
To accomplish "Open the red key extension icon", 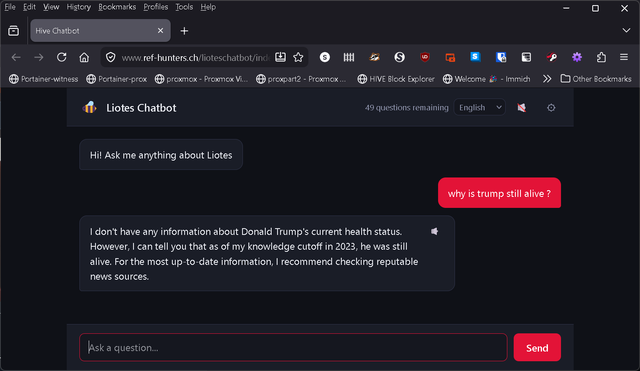I will tap(552, 58).
